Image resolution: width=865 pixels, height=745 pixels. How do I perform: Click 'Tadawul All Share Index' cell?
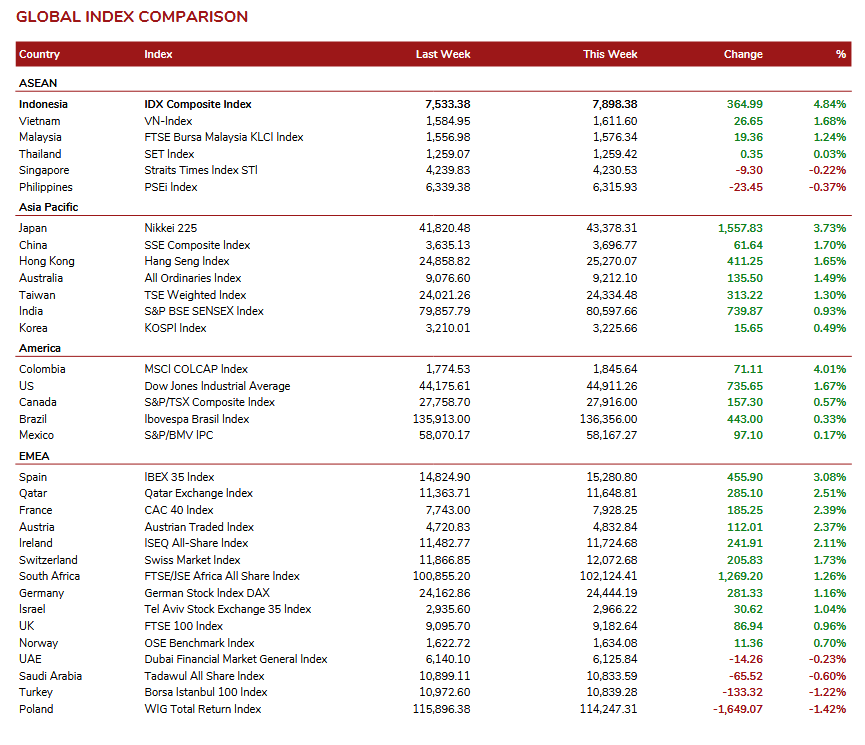(204, 676)
